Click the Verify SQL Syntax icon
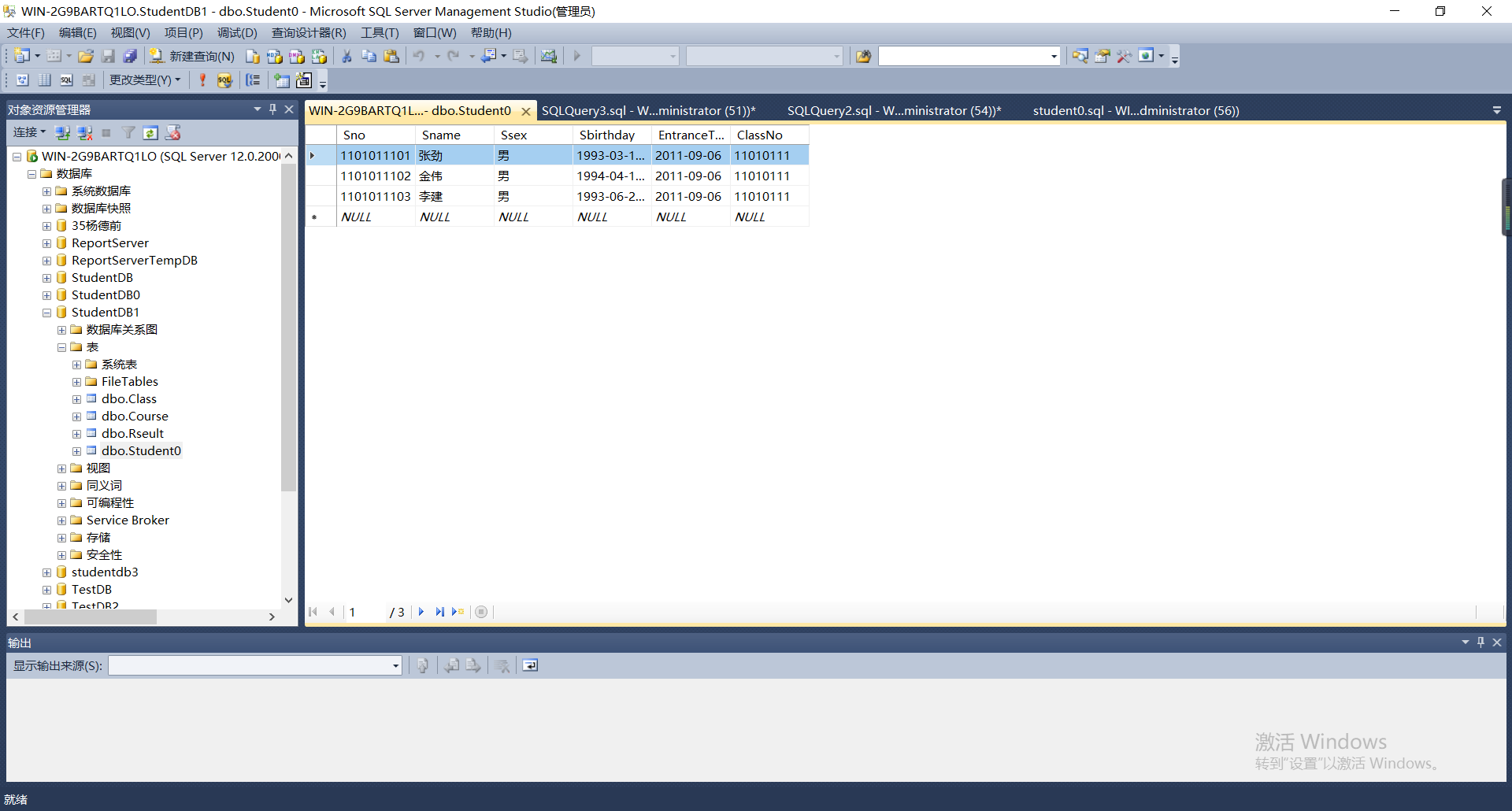1512x811 pixels. click(x=224, y=80)
